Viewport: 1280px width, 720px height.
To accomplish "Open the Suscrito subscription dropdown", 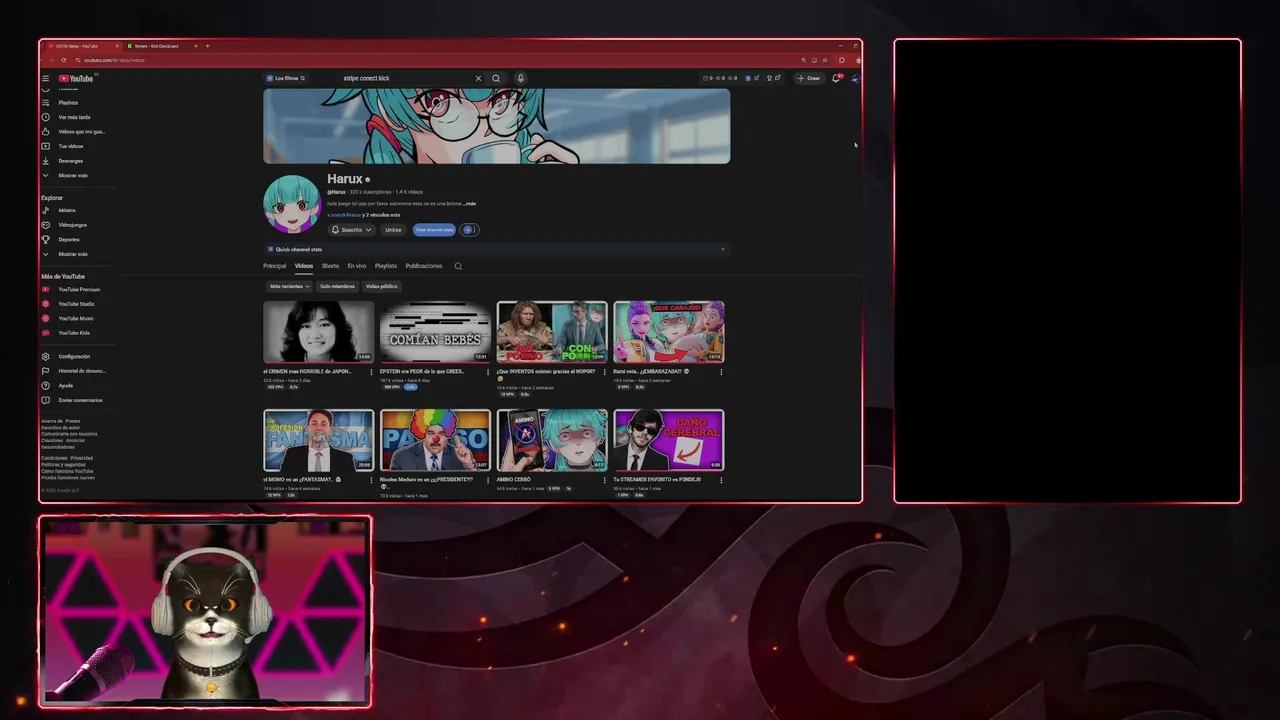I will [352, 230].
